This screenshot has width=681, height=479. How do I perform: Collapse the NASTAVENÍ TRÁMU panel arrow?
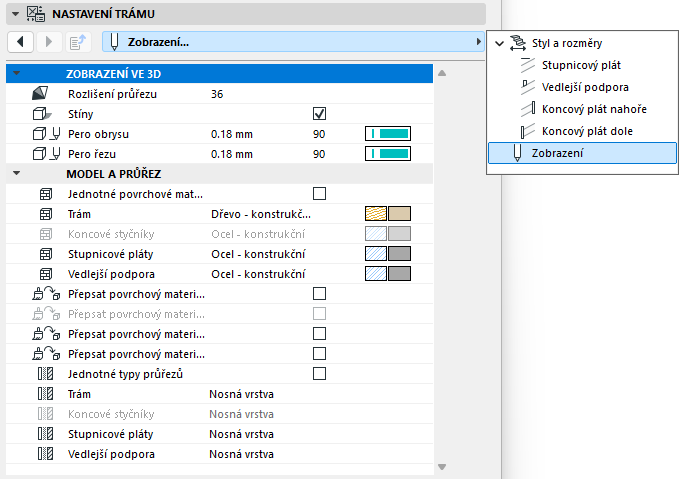[x=15, y=14]
